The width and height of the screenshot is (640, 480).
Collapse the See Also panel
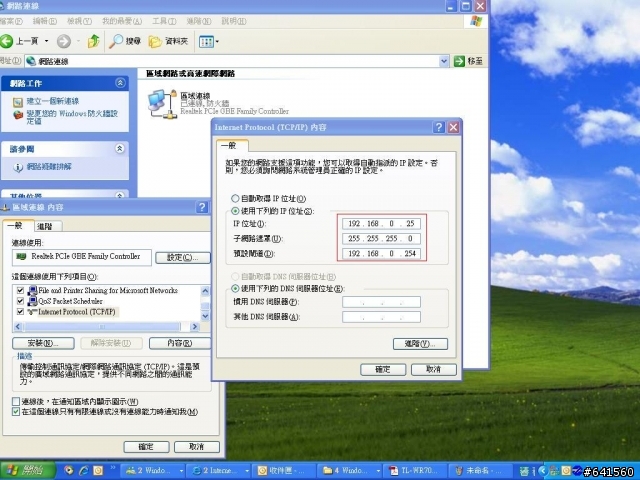pyautogui.click(x=120, y=149)
